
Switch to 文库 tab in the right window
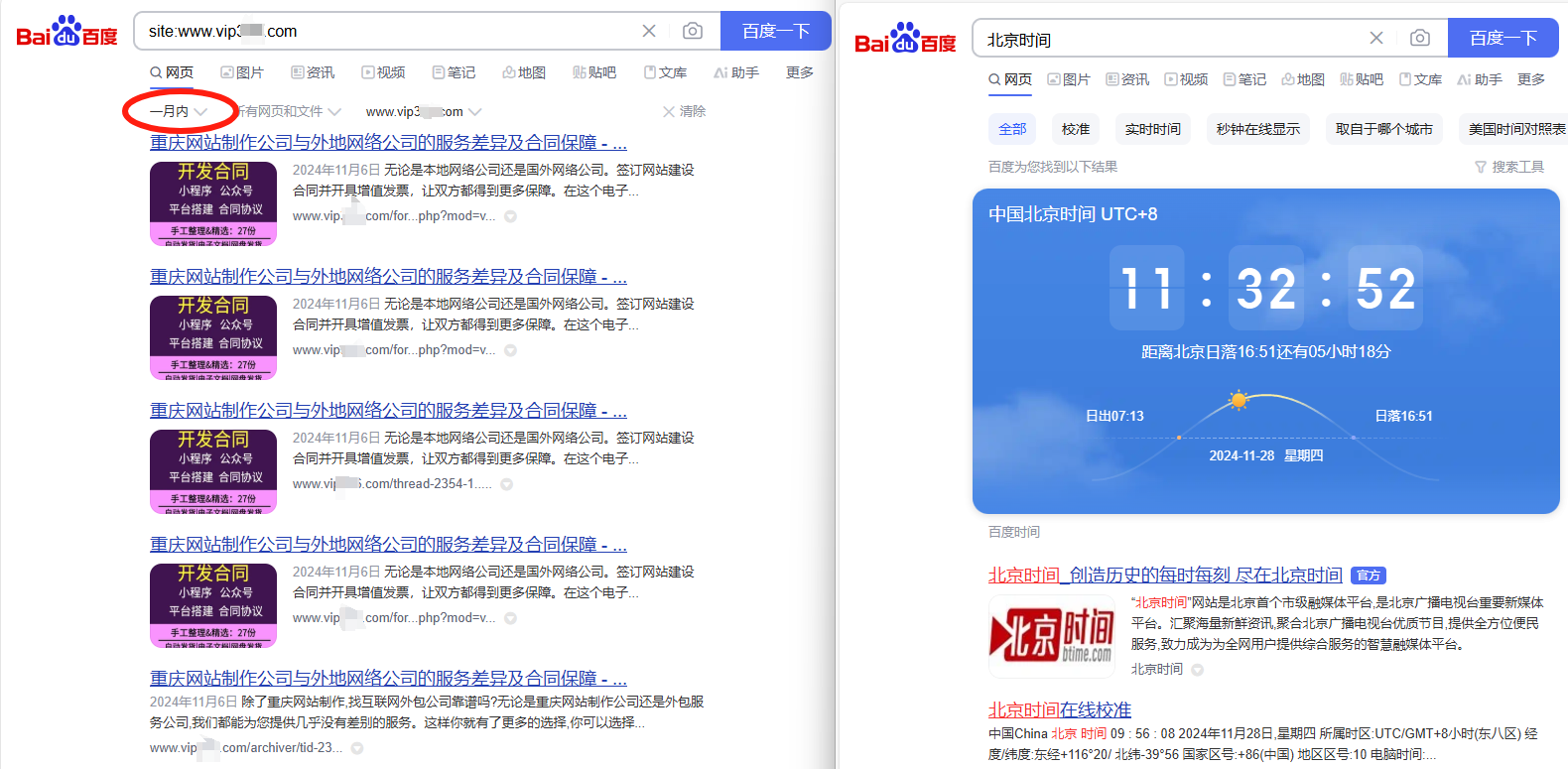(x=1420, y=79)
